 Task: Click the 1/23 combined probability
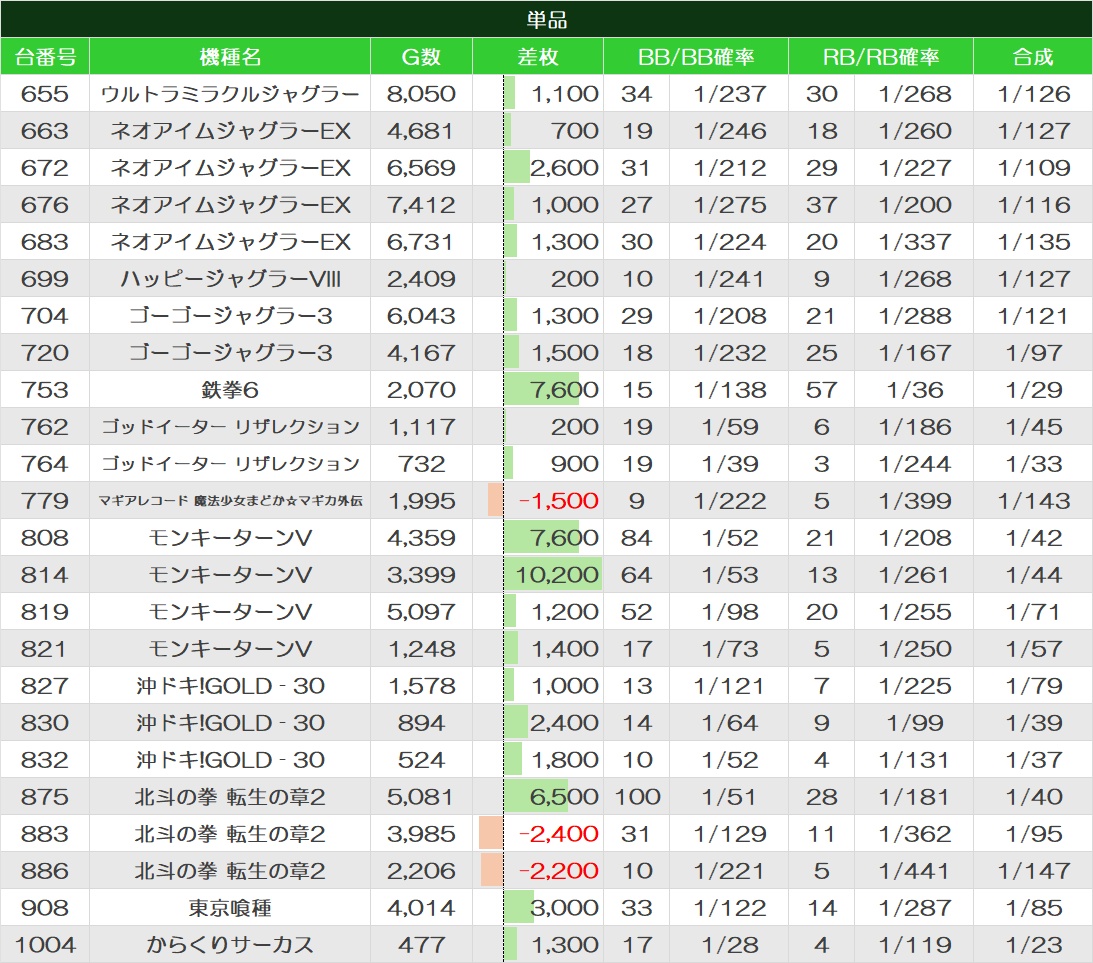(1033, 944)
